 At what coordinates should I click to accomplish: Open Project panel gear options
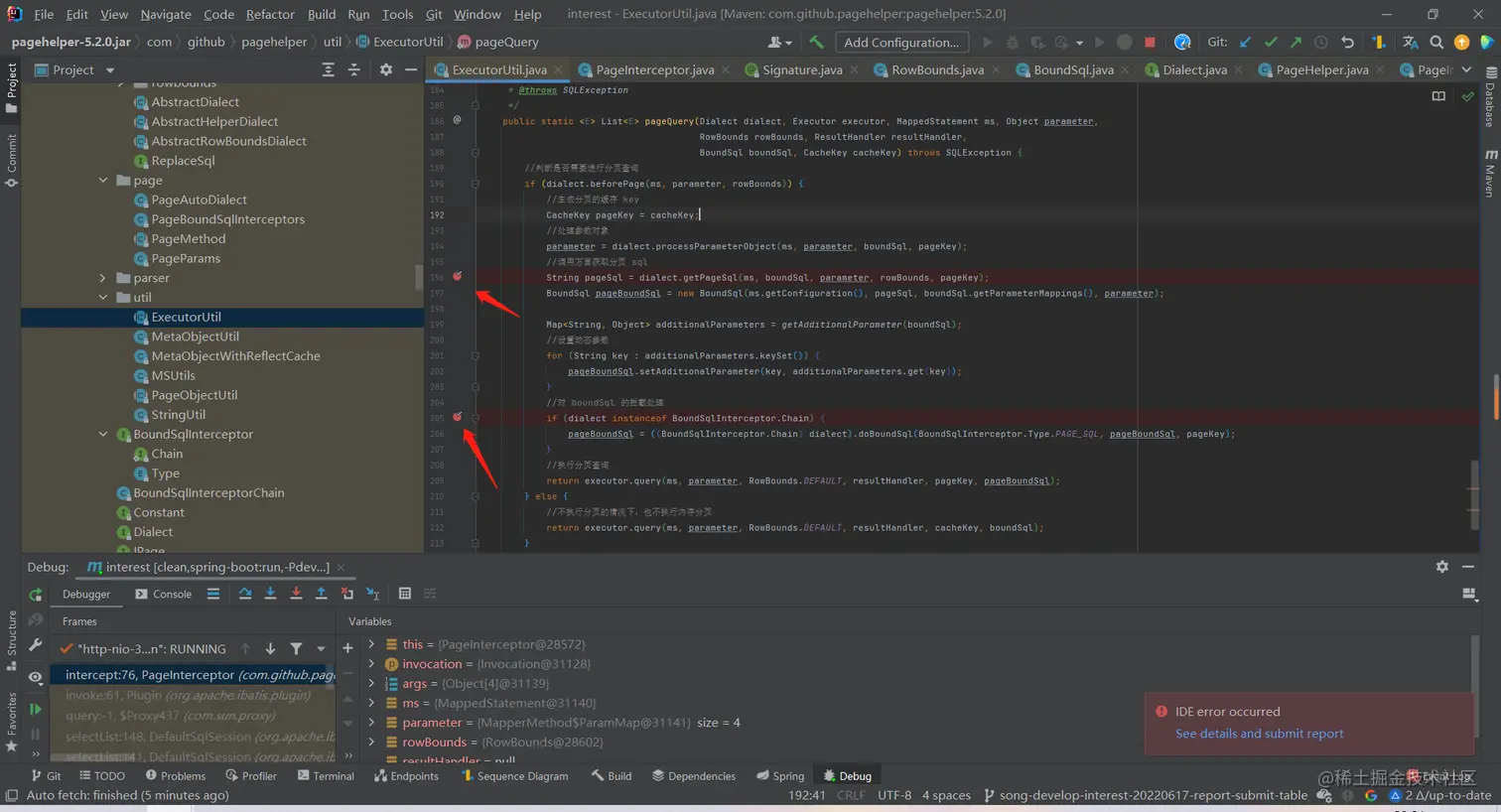386,69
